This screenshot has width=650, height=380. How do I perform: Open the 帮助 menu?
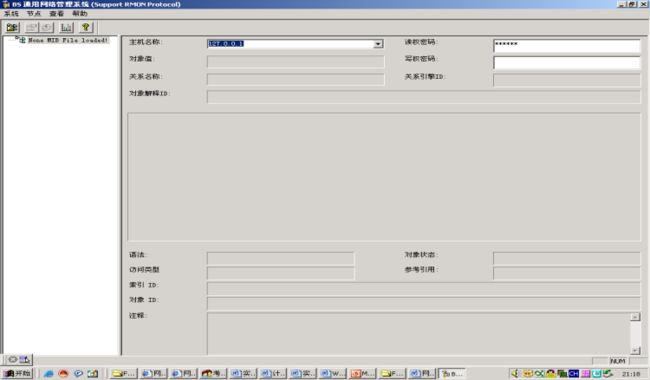[80, 14]
